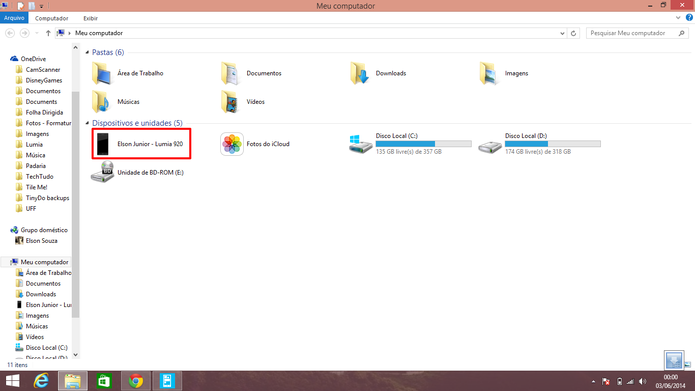Screen dimensions: 695x391
Task: Click the search magnifier icon
Action: (681, 33)
